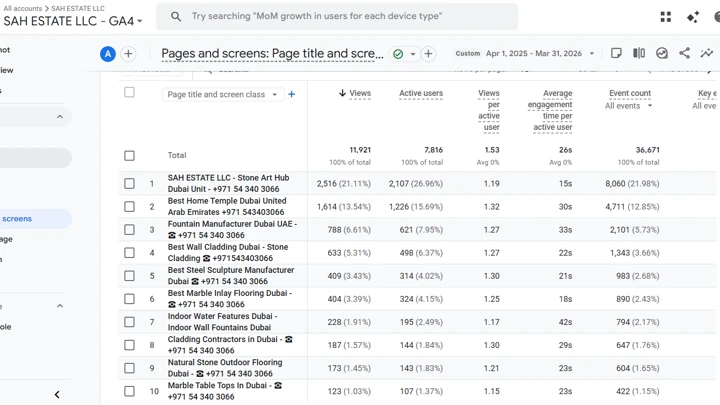Click the search magnifier icon
Image resolution: width=720 pixels, height=405 pixels.
coord(176,17)
